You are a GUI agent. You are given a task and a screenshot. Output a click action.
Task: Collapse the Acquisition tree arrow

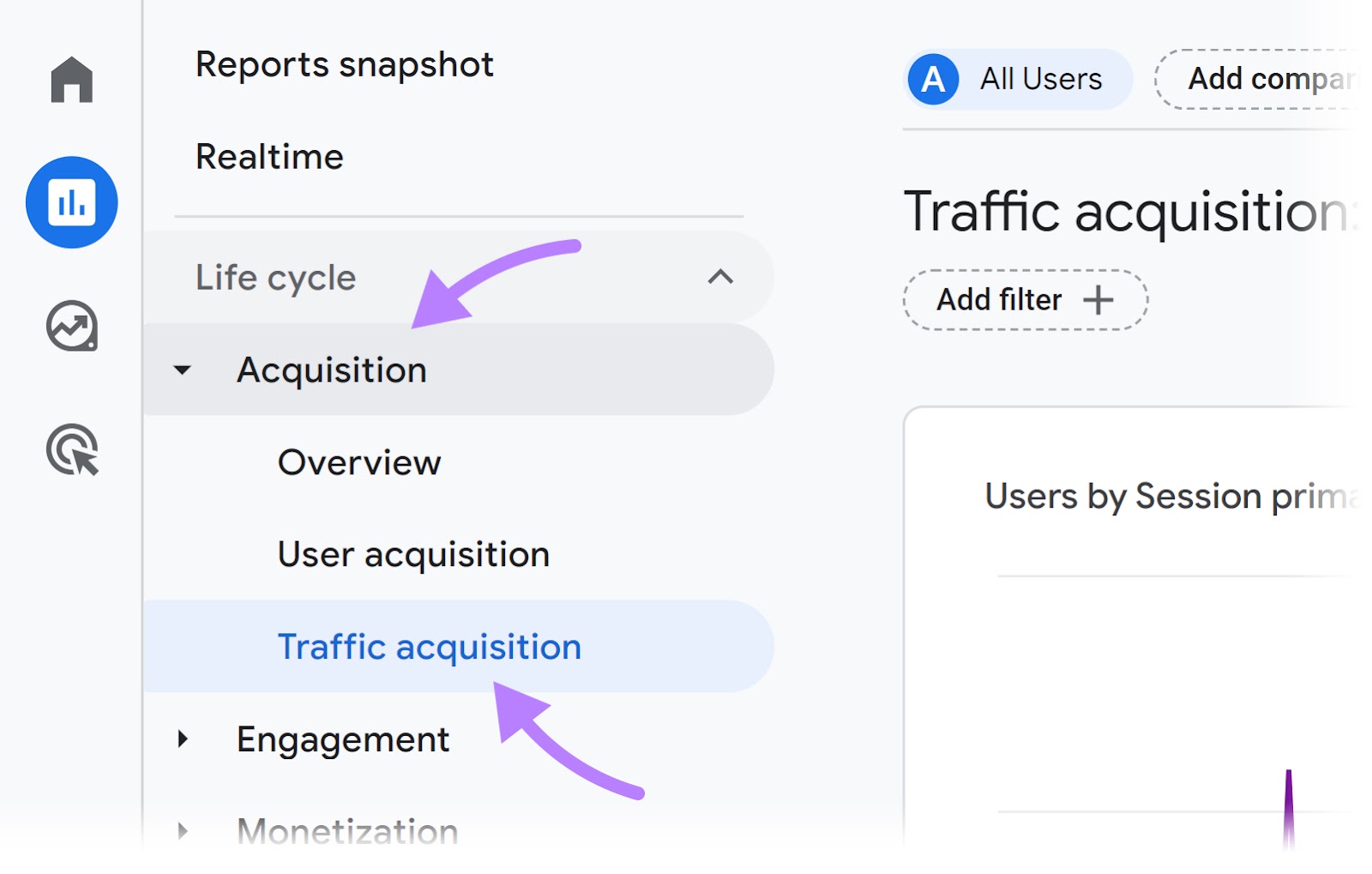[182, 371]
